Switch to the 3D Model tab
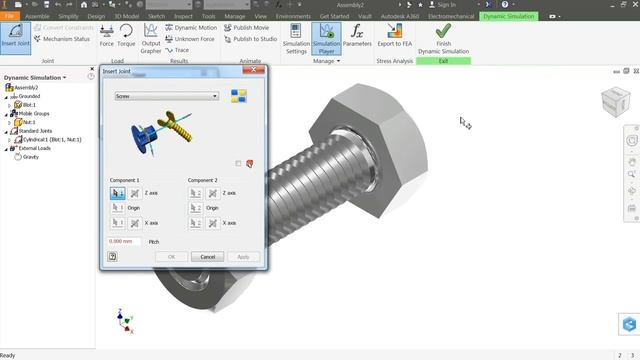640x360 pixels. [x=127, y=16]
